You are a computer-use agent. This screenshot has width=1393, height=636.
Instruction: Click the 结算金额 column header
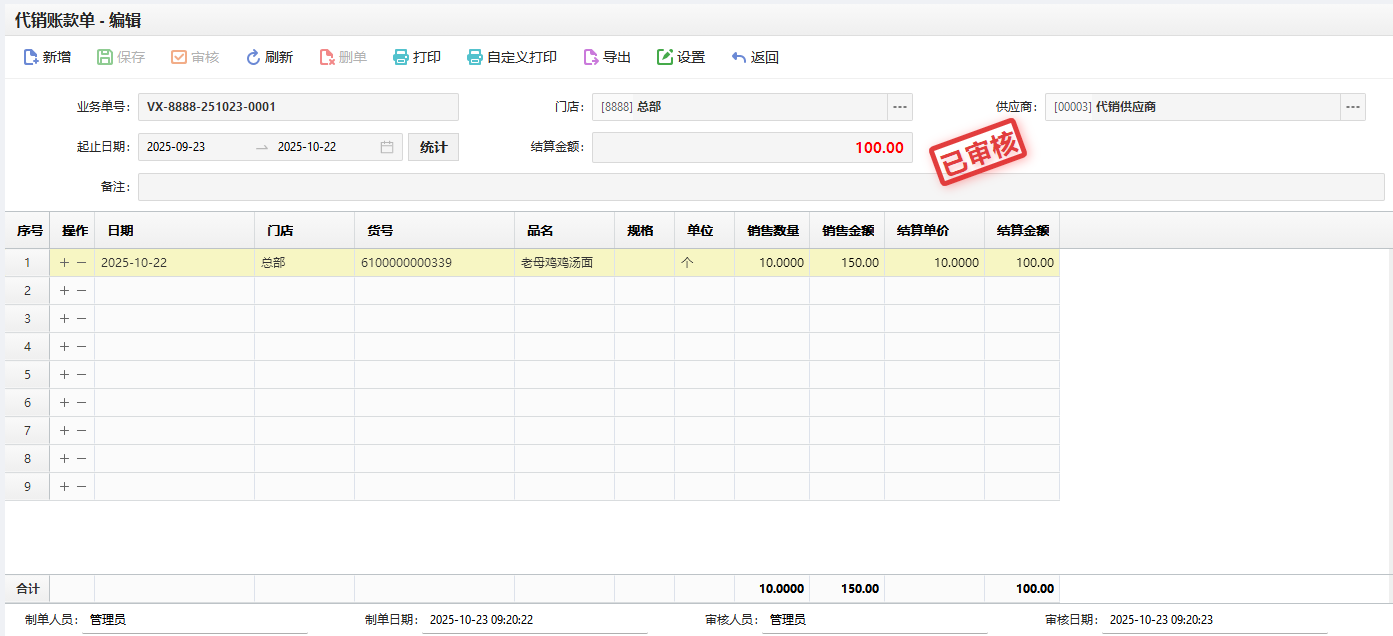[1022, 231]
